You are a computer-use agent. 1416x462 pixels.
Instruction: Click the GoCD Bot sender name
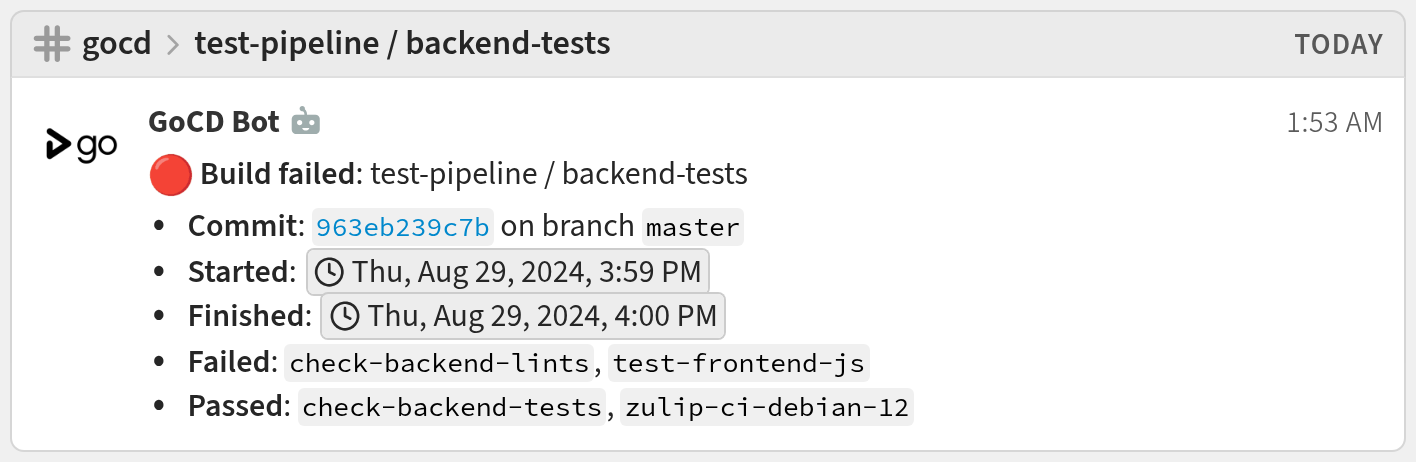point(214,122)
